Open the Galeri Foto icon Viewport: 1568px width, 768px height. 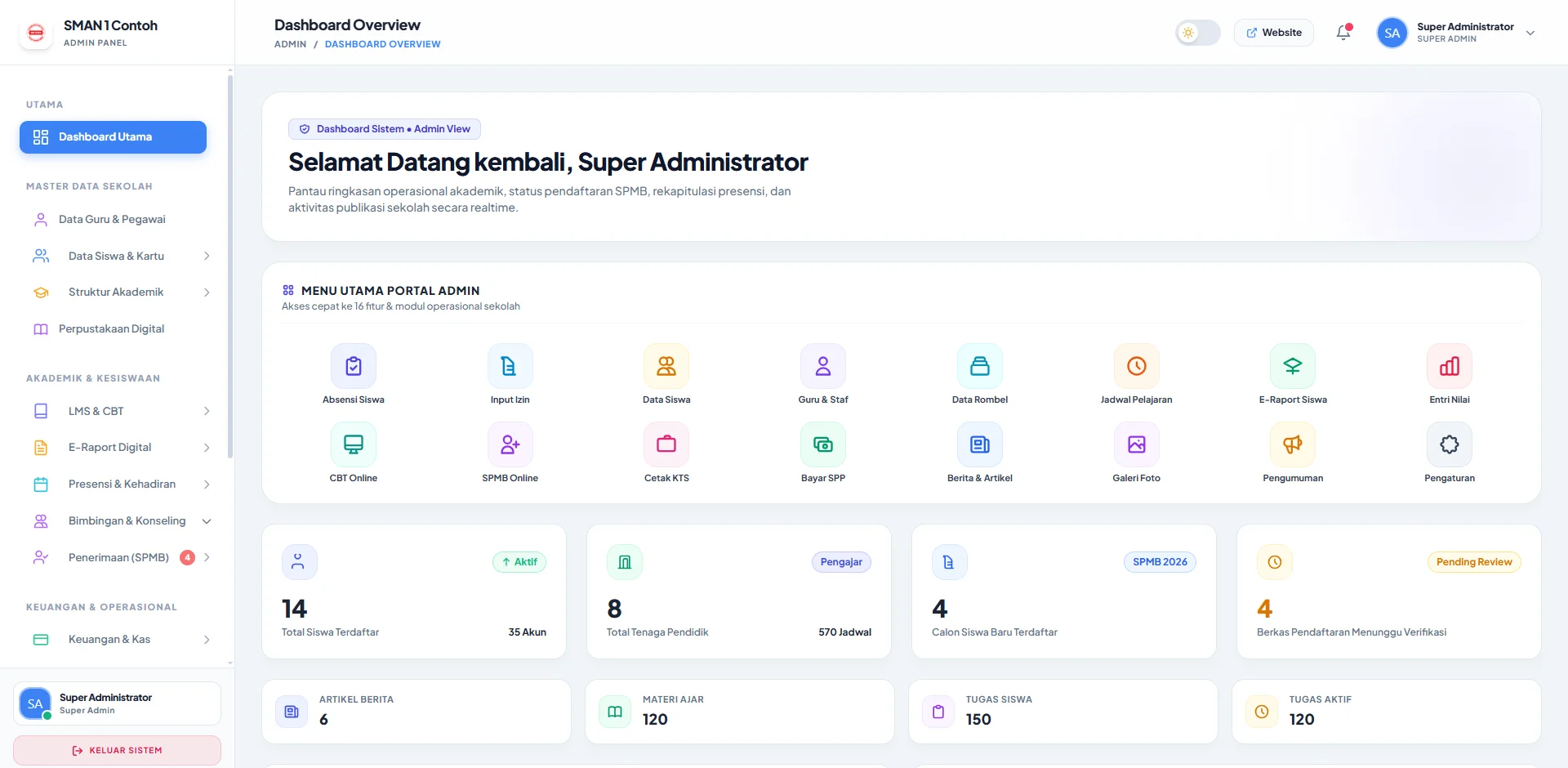coord(1137,444)
